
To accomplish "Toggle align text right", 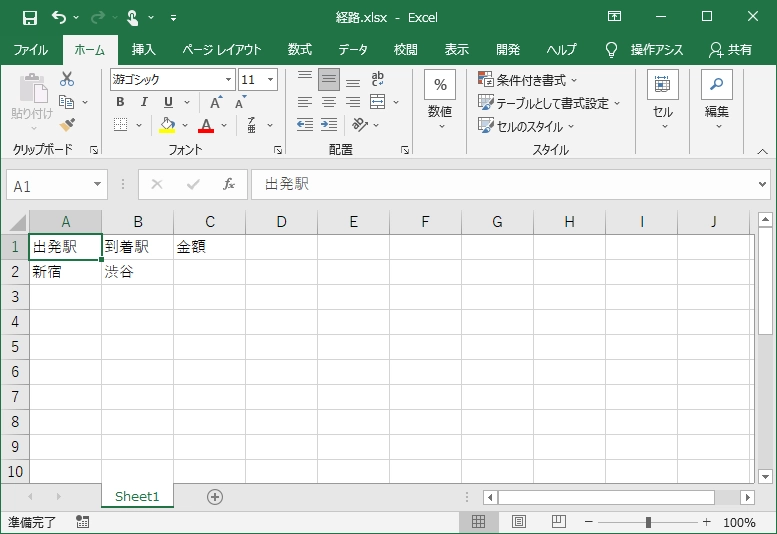I will pyautogui.click(x=353, y=102).
